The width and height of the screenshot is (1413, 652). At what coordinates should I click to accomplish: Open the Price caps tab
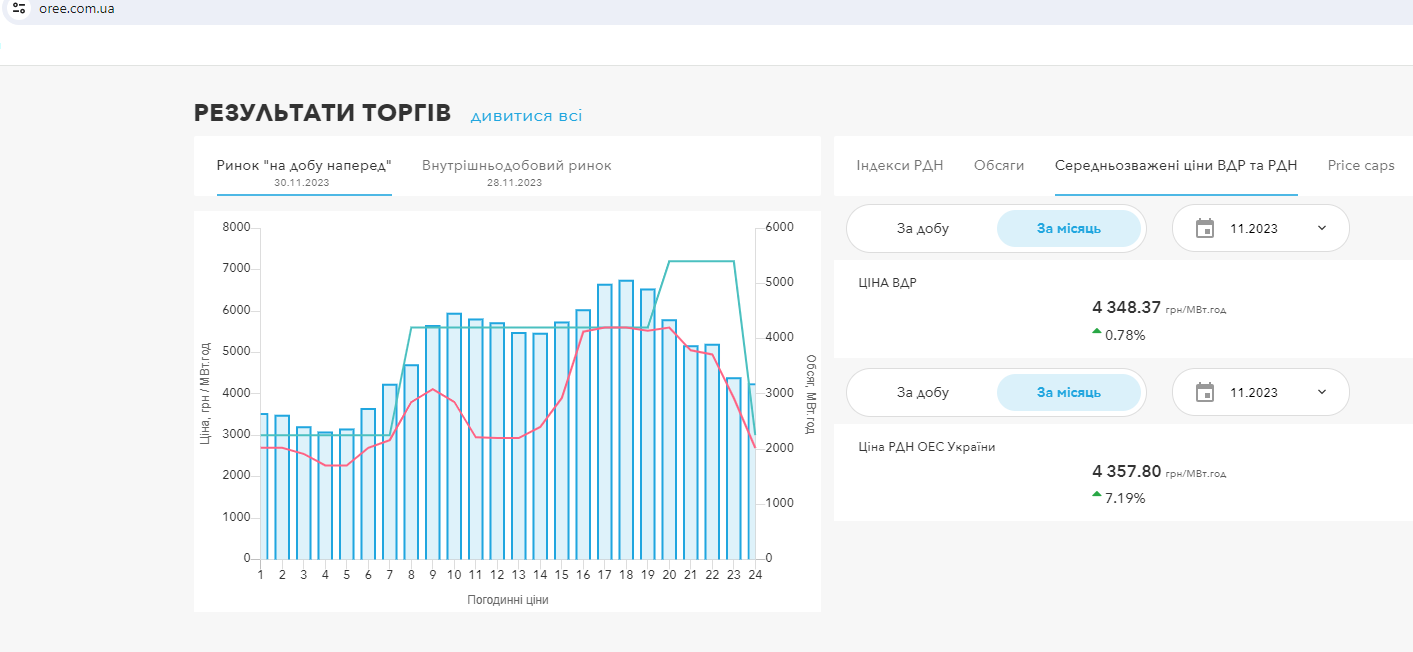(x=1360, y=165)
